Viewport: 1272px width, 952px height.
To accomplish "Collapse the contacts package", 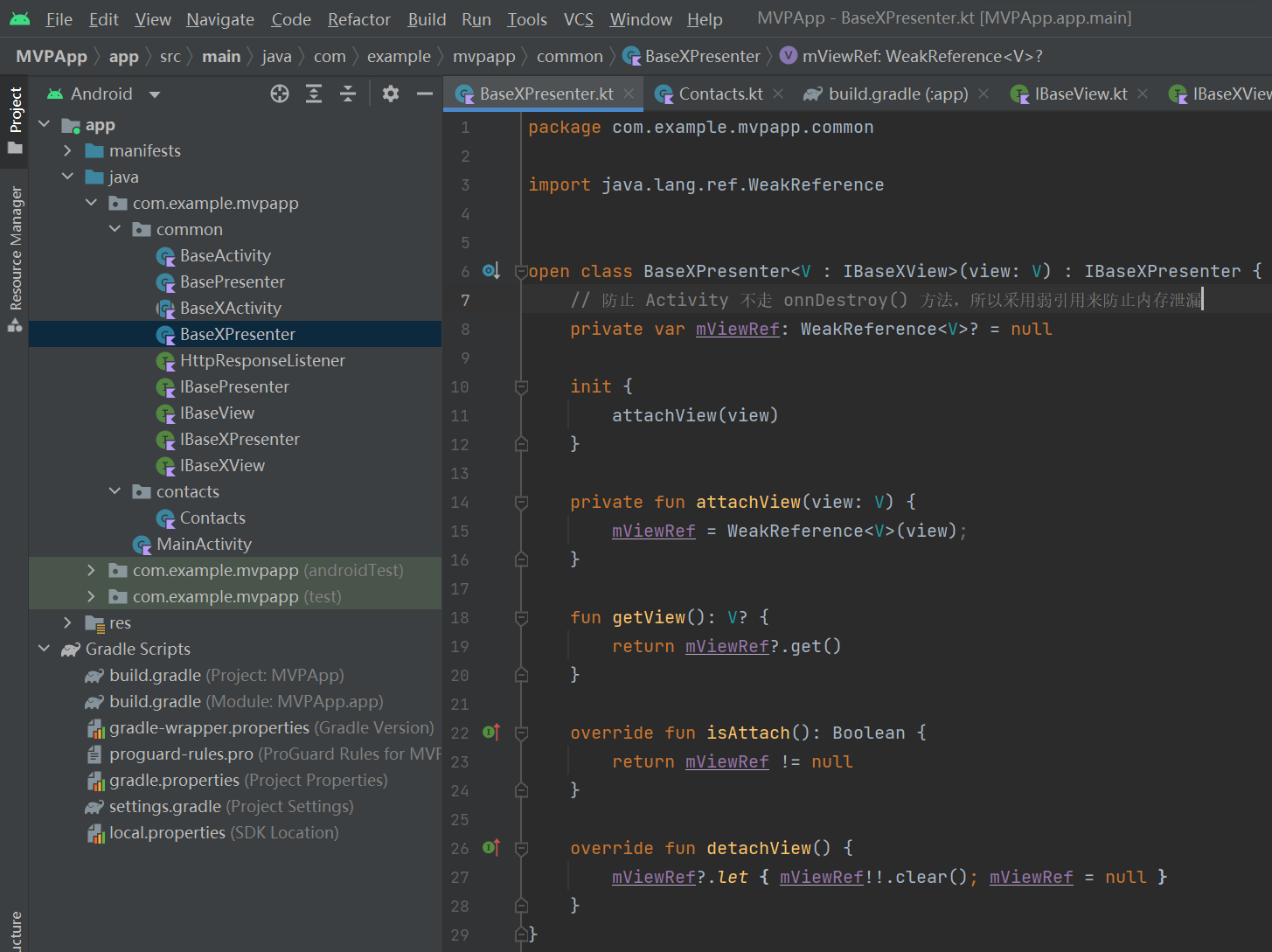I will (x=115, y=492).
